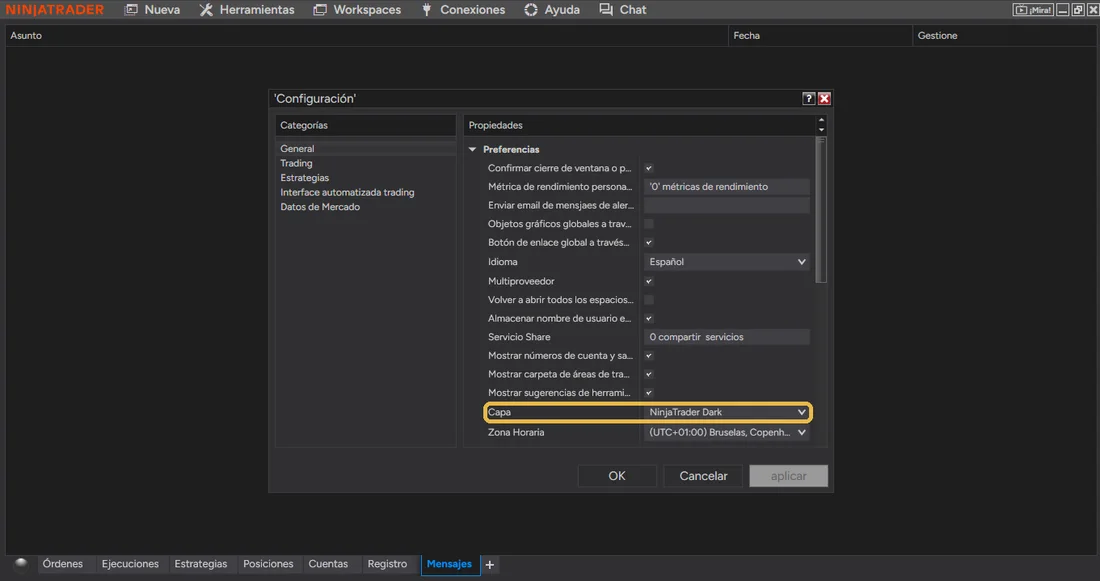This screenshot has width=1100, height=581.
Task: Open the Workspaces menu
Action: [x=357, y=10]
